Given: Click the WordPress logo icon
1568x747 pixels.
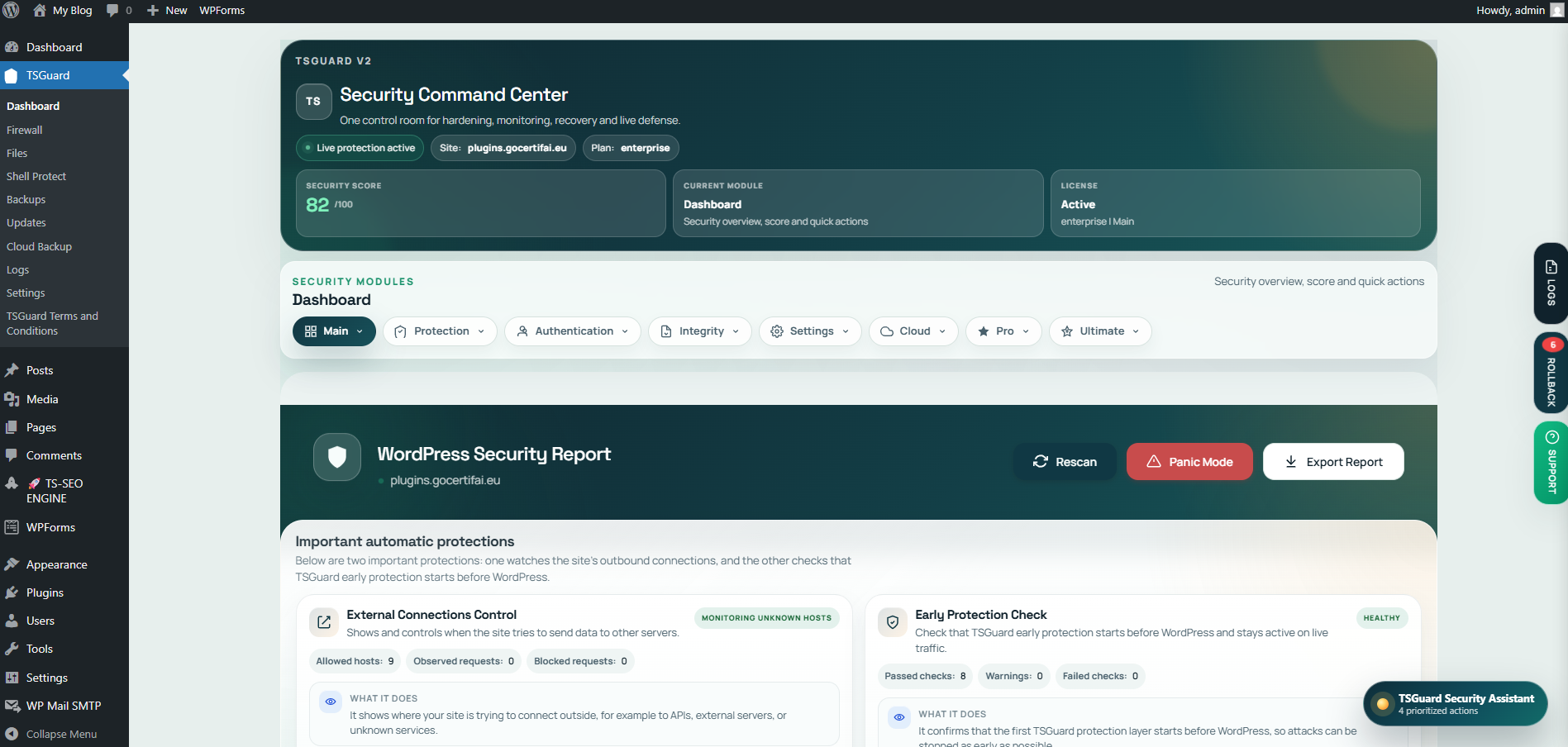Looking at the screenshot, I should click(11, 10).
